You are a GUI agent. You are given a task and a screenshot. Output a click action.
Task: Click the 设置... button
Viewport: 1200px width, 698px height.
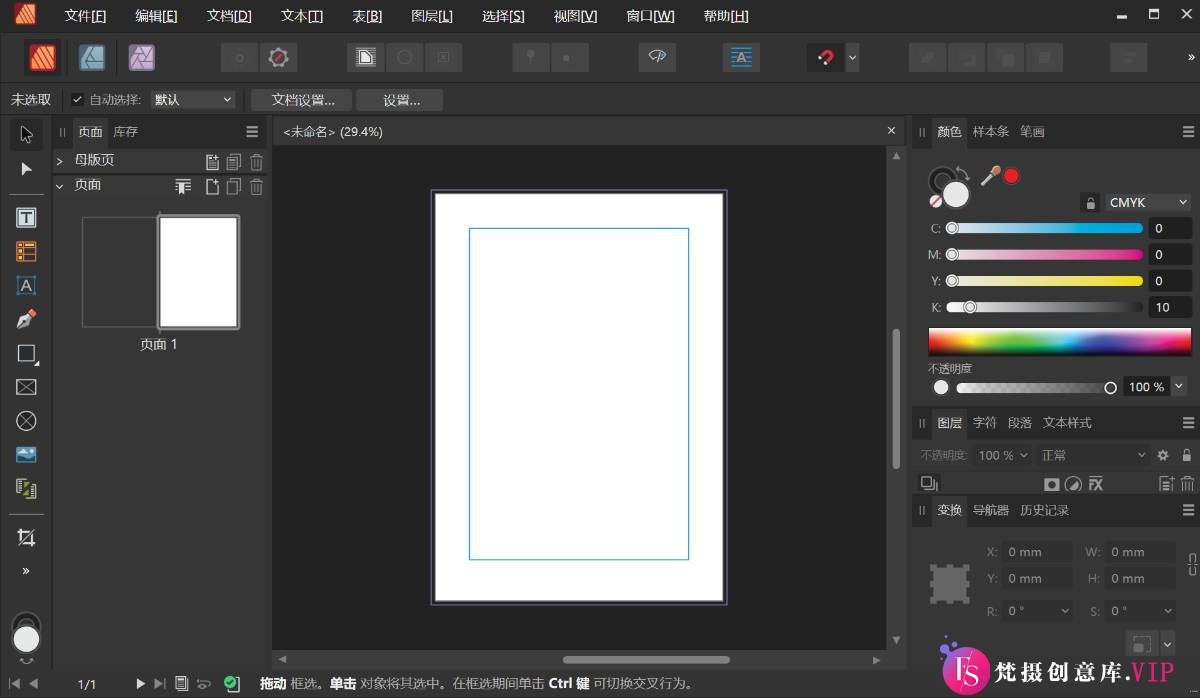coord(400,100)
